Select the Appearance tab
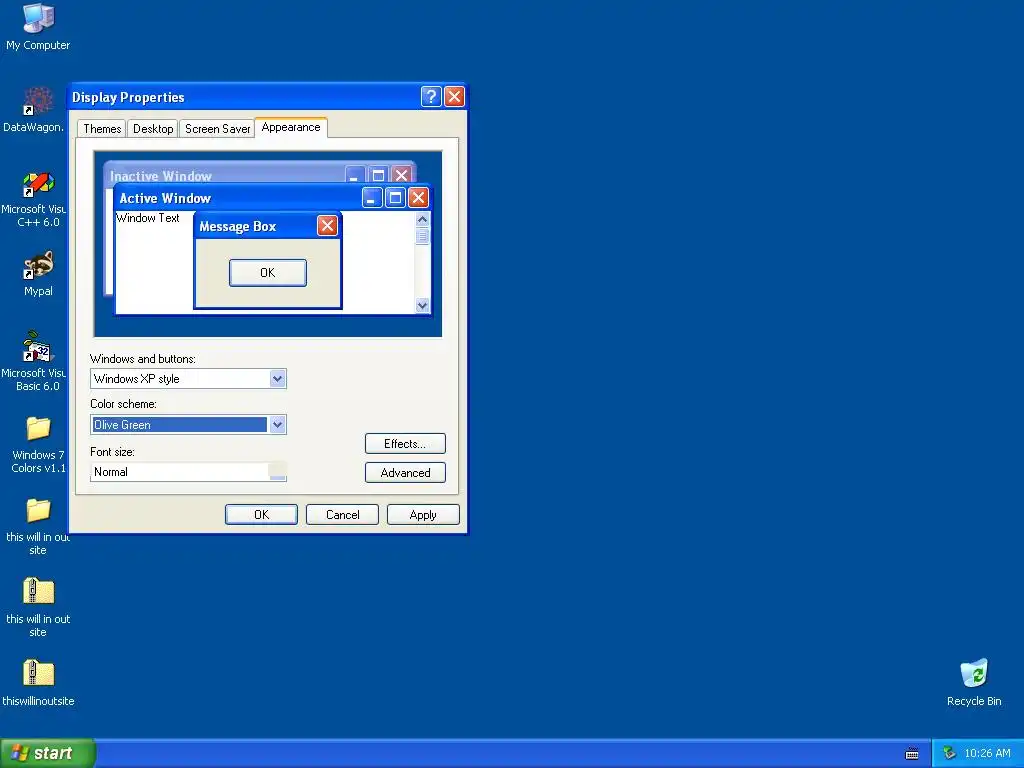The width and height of the screenshot is (1024, 768). (291, 127)
